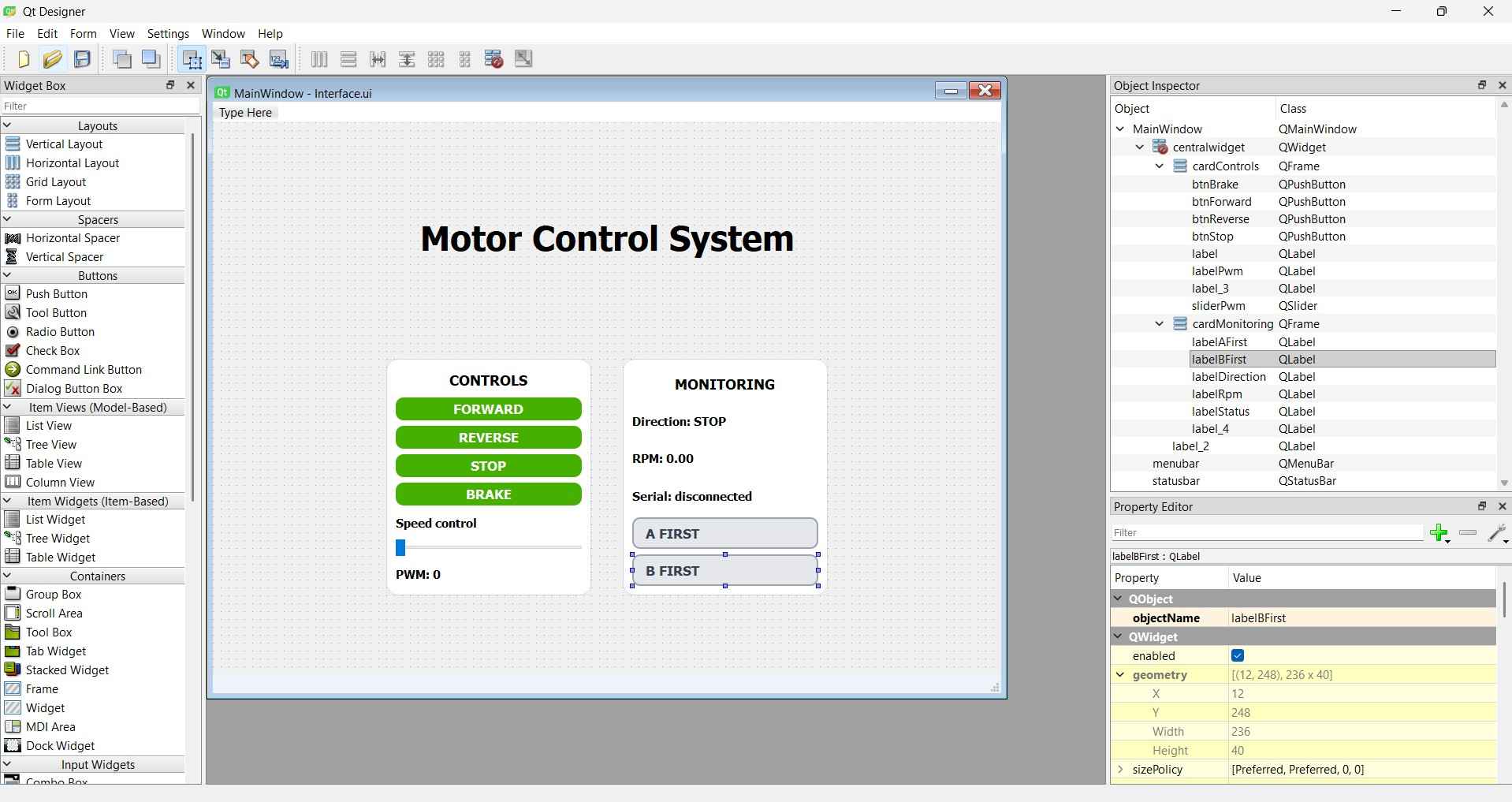Click the Bring to Front toolbar icon

click(x=151, y=59)
